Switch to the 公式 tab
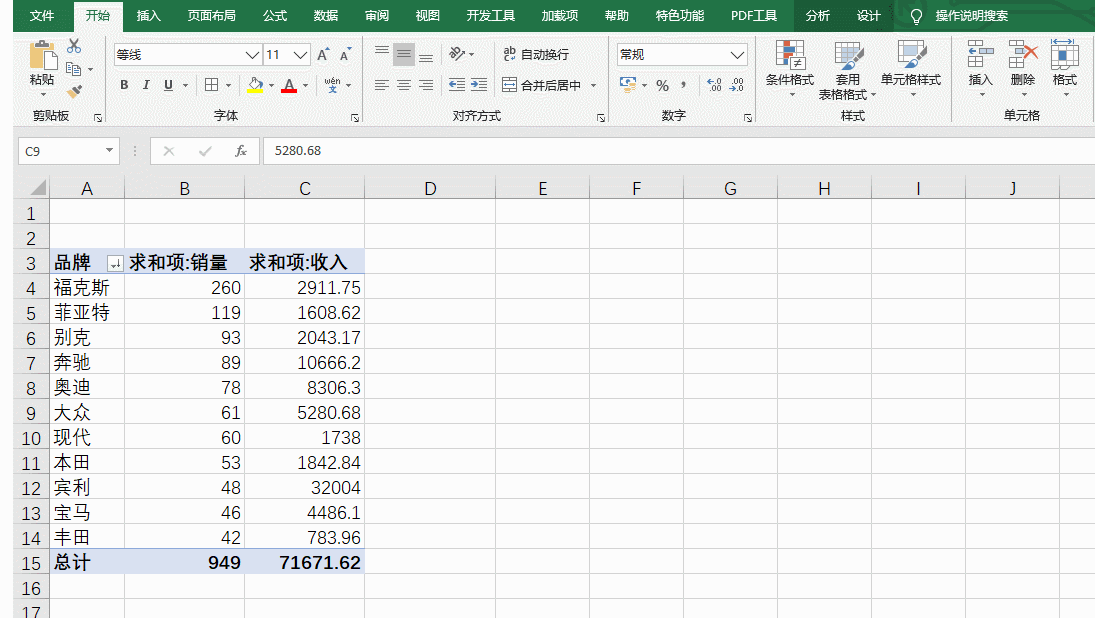Screen dimensions: 1095x618 tap(274, 15)
